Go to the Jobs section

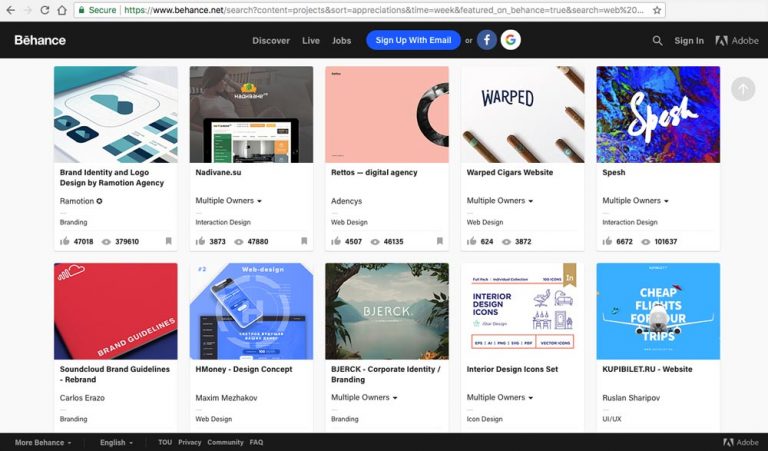[342, 41]
